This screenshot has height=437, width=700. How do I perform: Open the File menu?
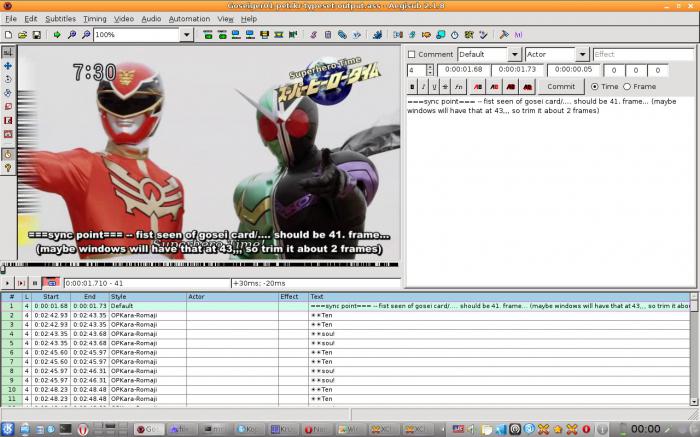(x=11, y=19)
